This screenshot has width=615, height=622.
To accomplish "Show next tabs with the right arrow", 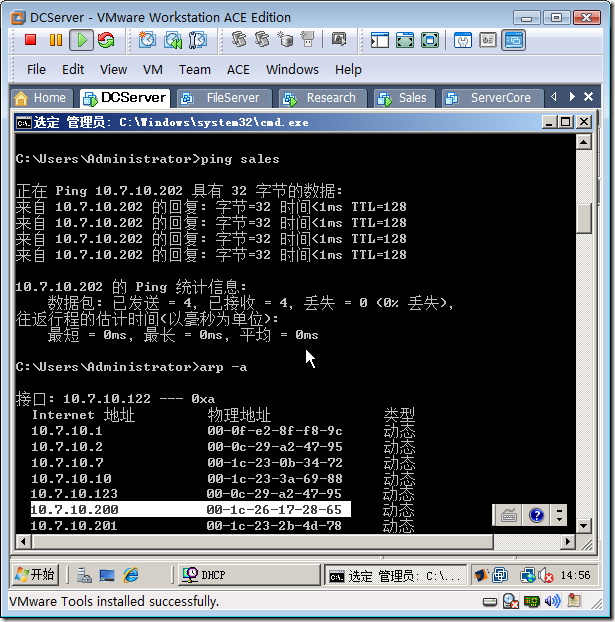I will (x=572, y=96).
